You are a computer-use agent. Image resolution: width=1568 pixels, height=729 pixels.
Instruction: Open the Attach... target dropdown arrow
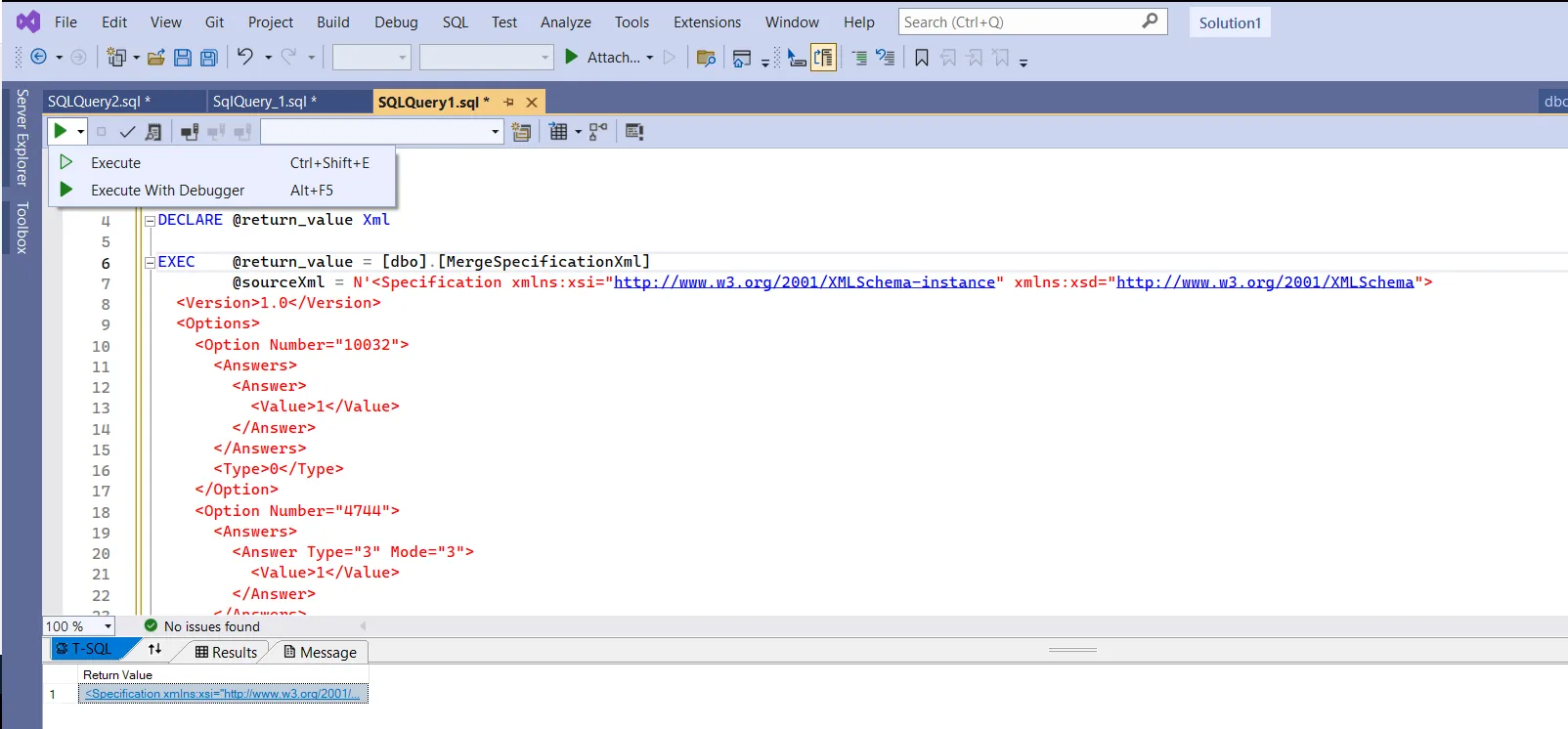tap(650, 58)
